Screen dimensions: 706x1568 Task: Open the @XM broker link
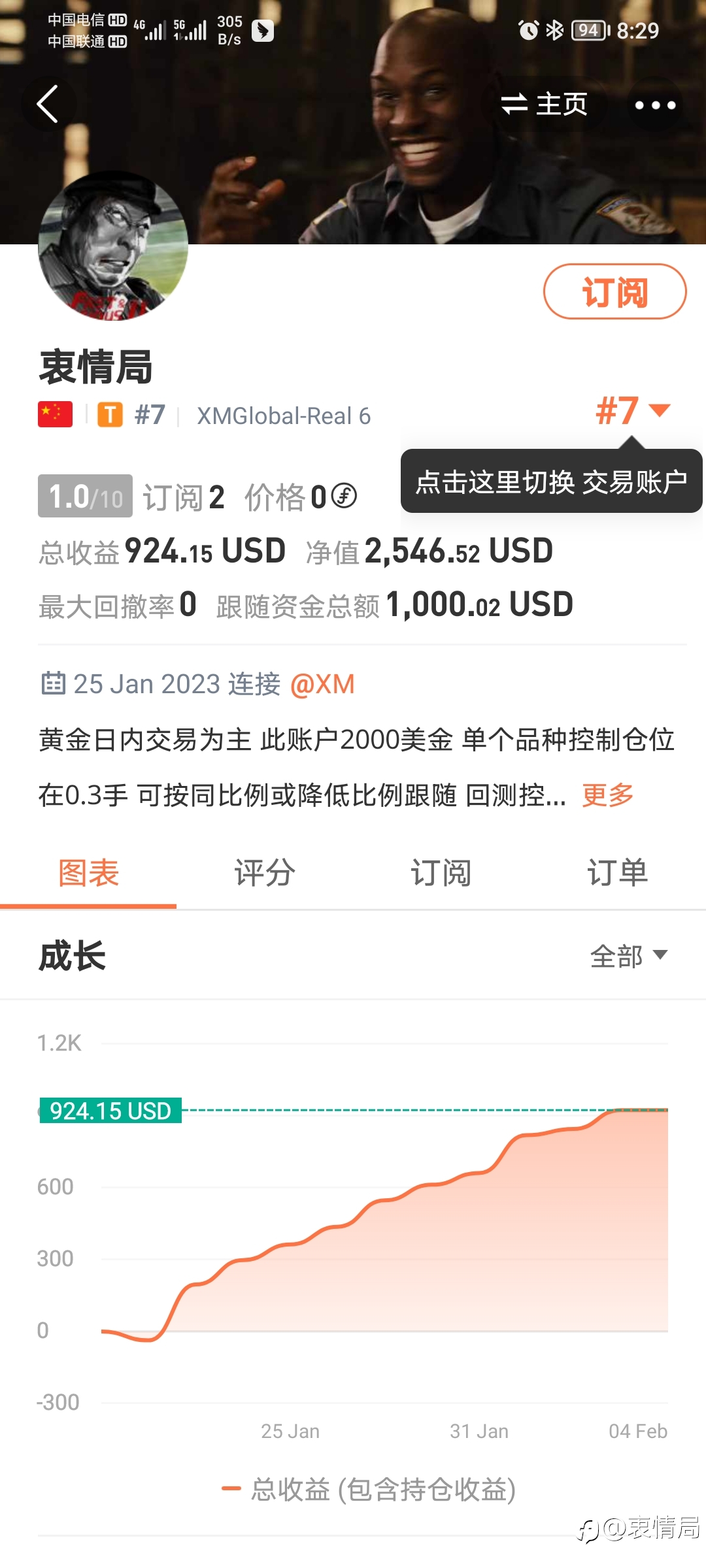322,684
